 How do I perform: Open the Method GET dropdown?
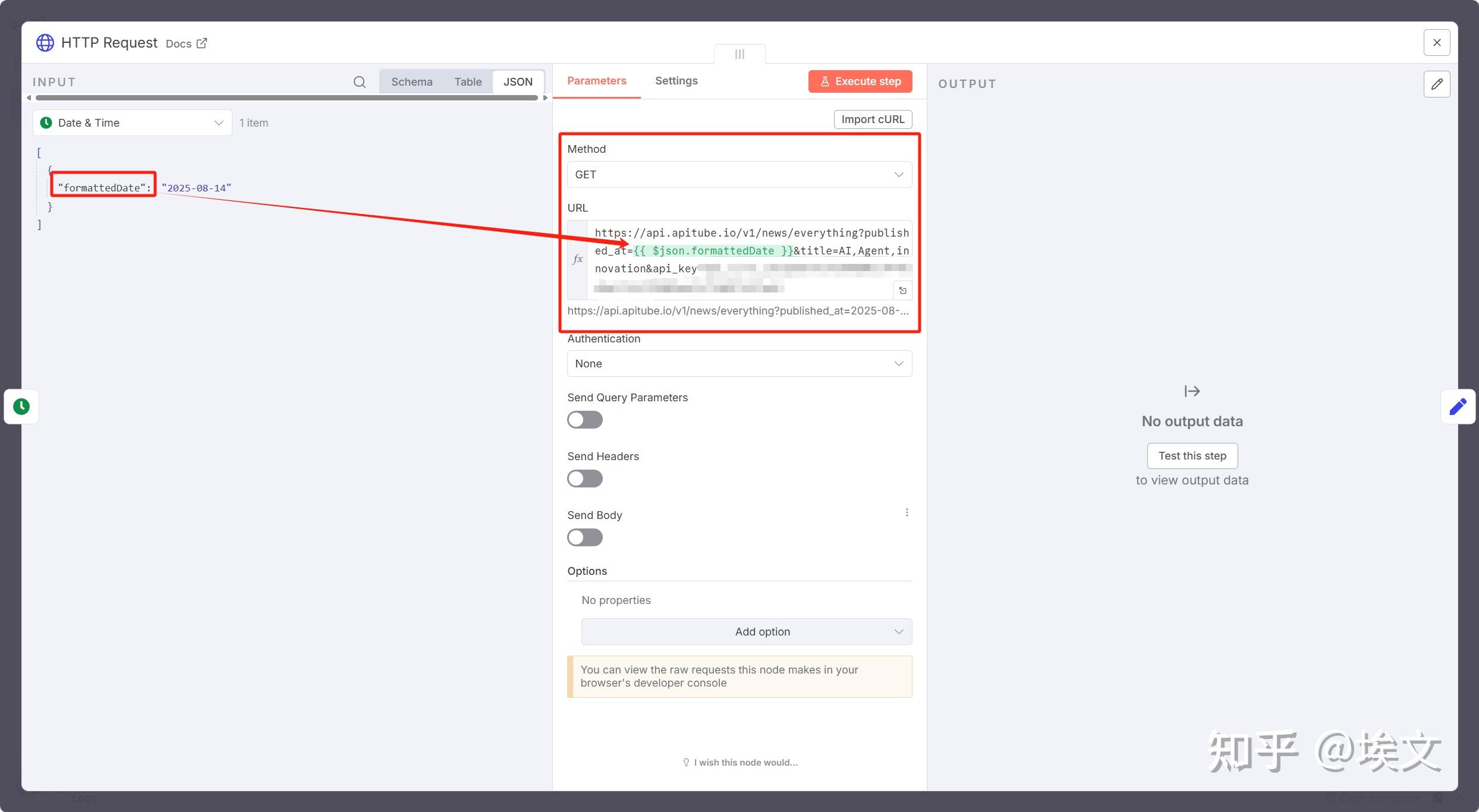click(x=739, y=175)
